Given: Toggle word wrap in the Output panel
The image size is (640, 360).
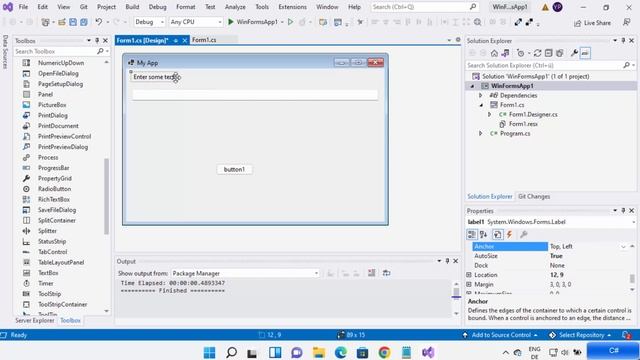Looking at the screenshot, I should click(x=386, y=273).
